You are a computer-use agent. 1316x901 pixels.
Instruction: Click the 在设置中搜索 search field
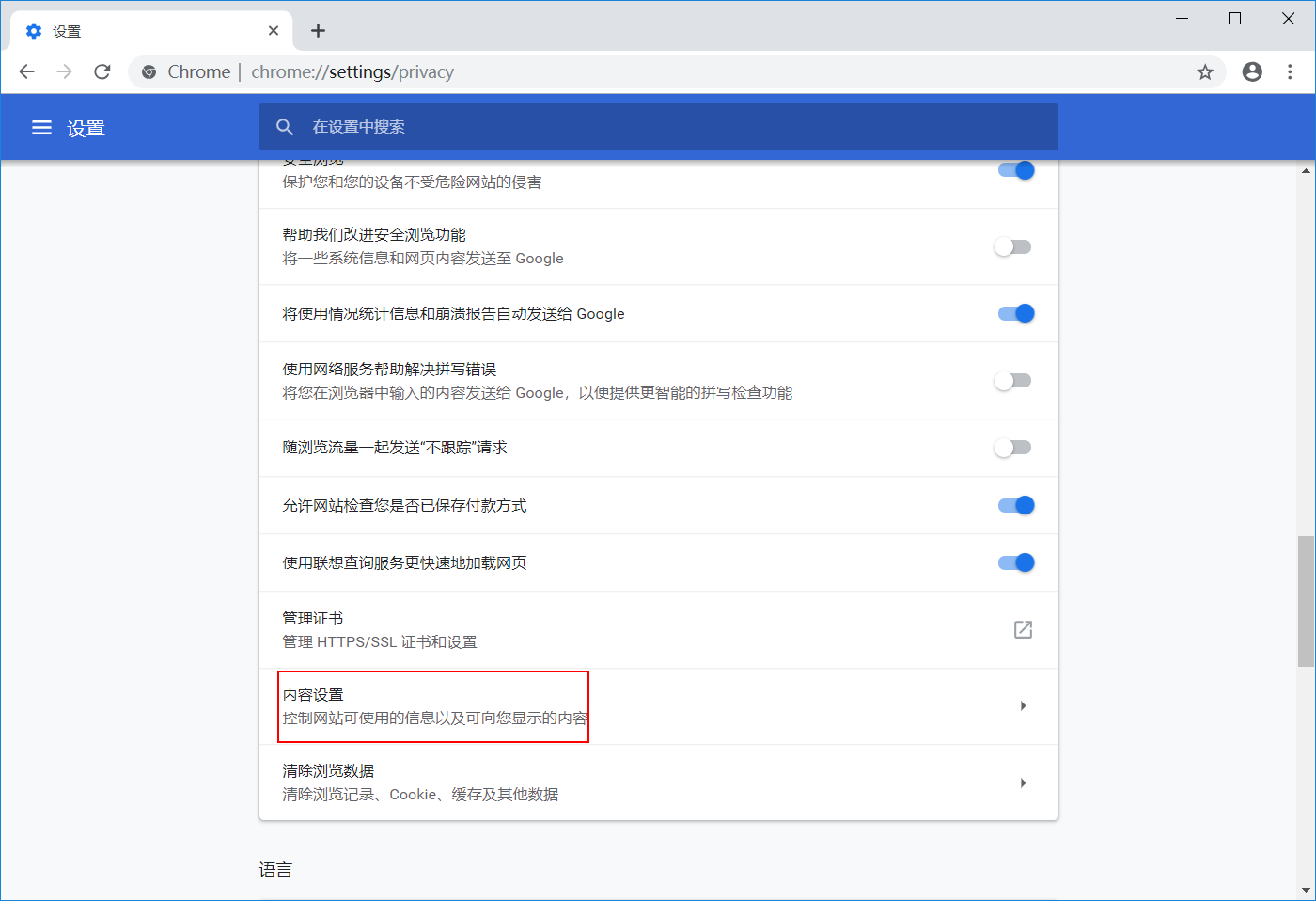point(658,127)
